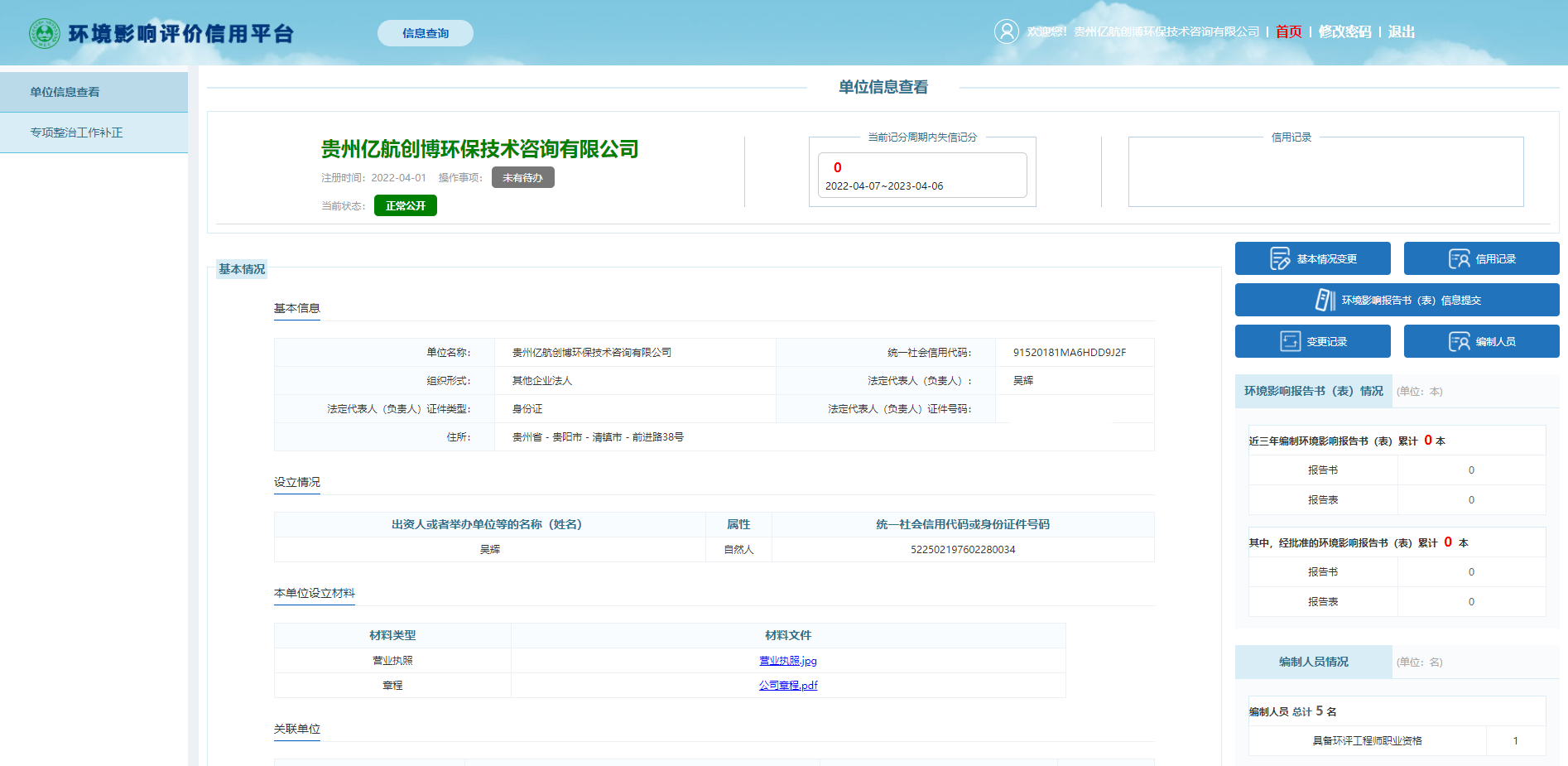Click the green 正常公开 status badge
Viewport: 1568px width, 766px height.
click(405, 205)
